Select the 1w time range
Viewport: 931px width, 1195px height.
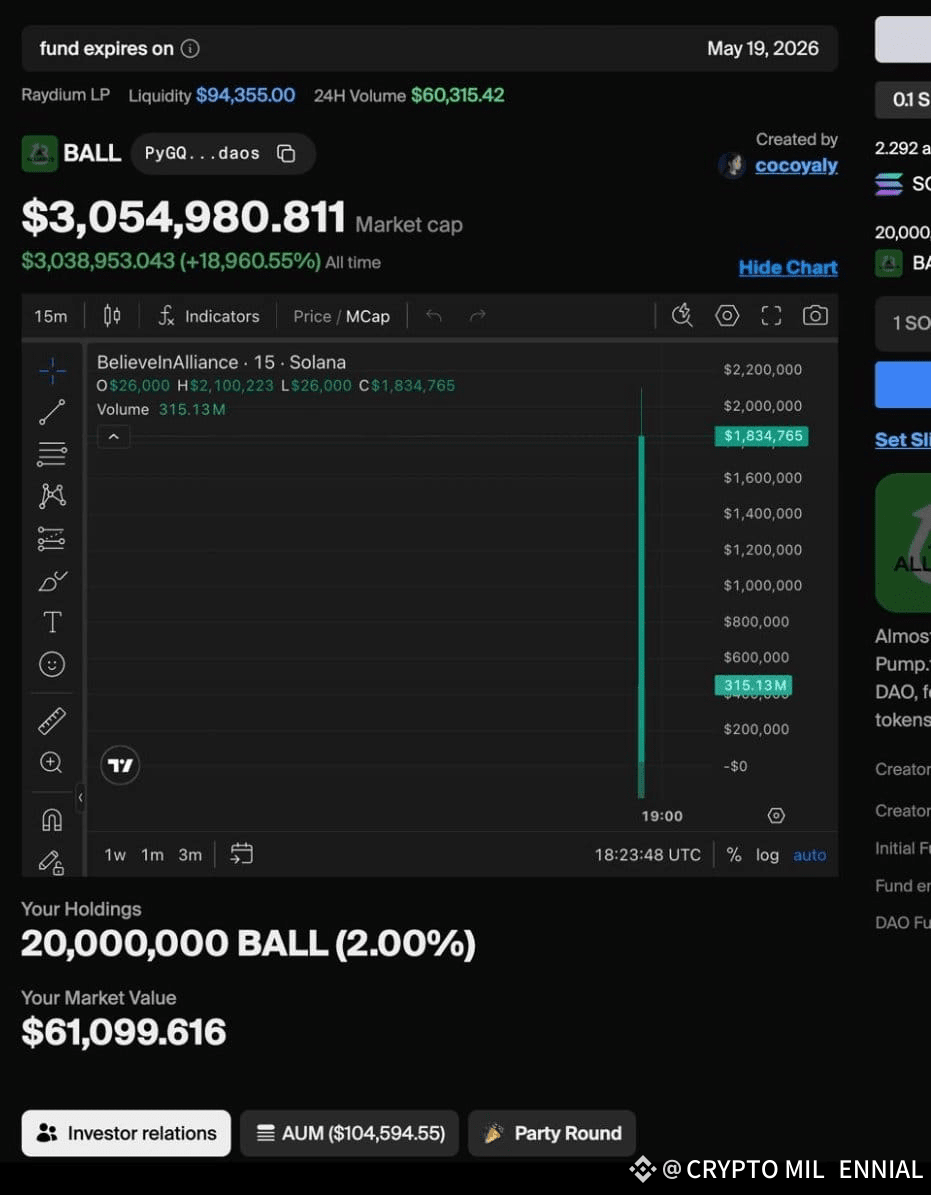click(x=115, y=855)
